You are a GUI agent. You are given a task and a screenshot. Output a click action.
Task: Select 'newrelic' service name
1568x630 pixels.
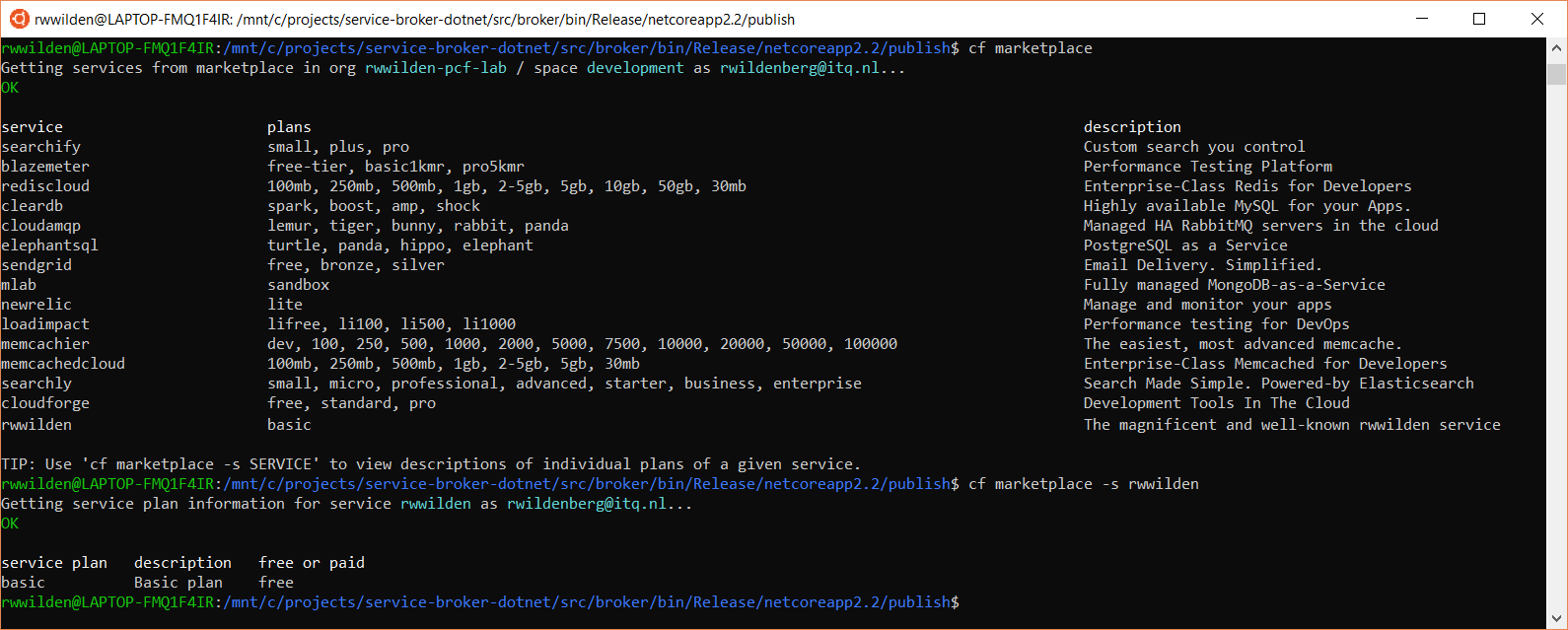click(x=36, y=305)
